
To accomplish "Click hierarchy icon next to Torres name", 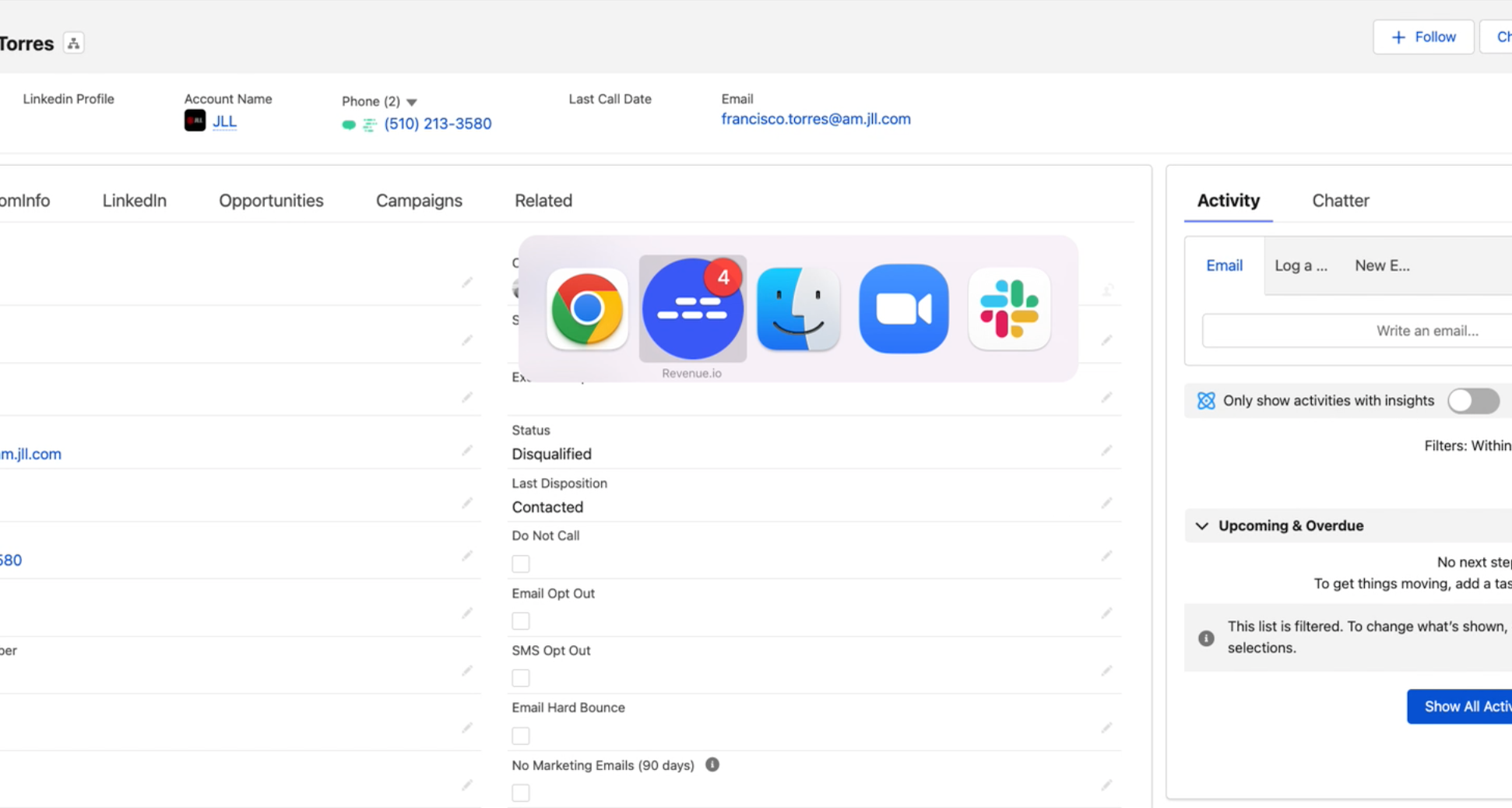I will click(73, 44).
